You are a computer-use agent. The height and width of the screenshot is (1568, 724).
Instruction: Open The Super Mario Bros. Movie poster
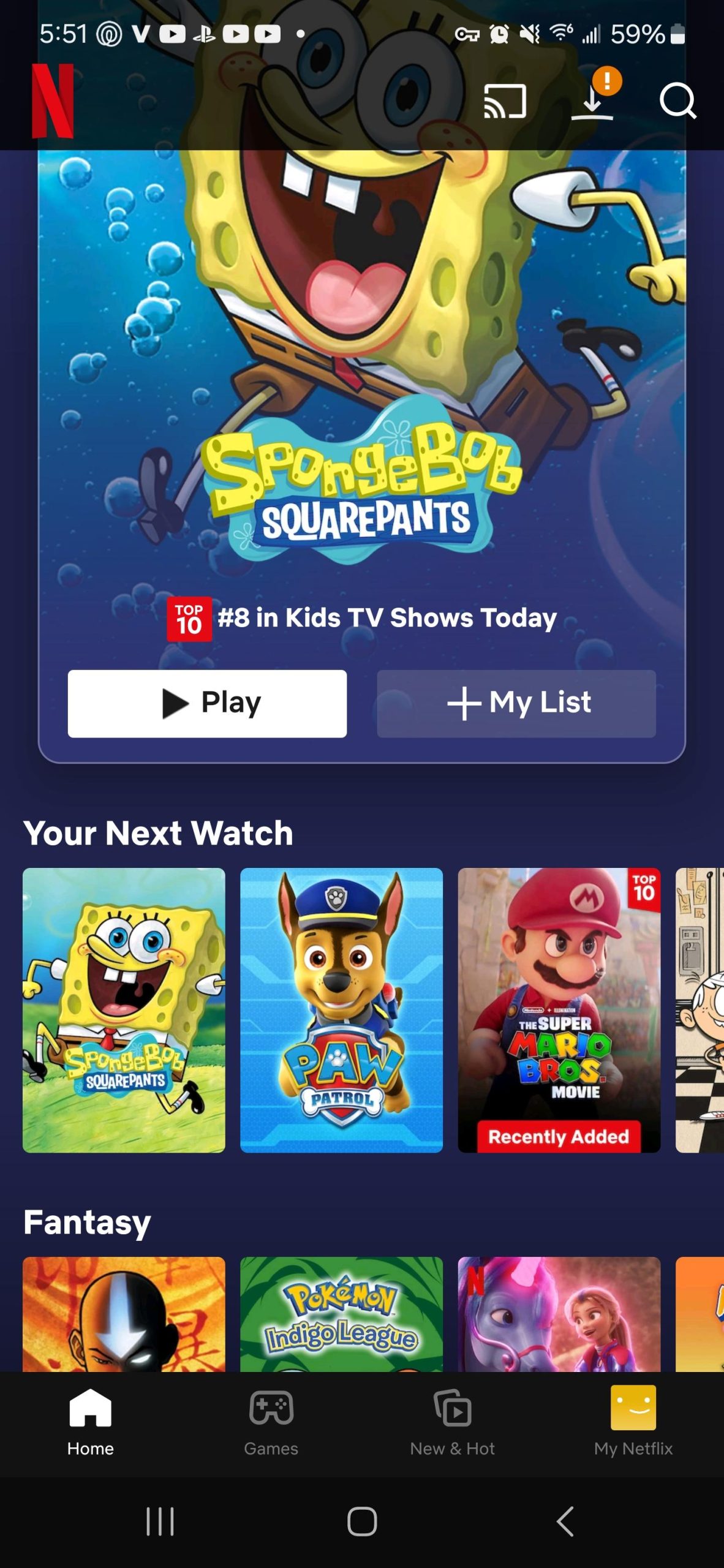click(559, 1010)
